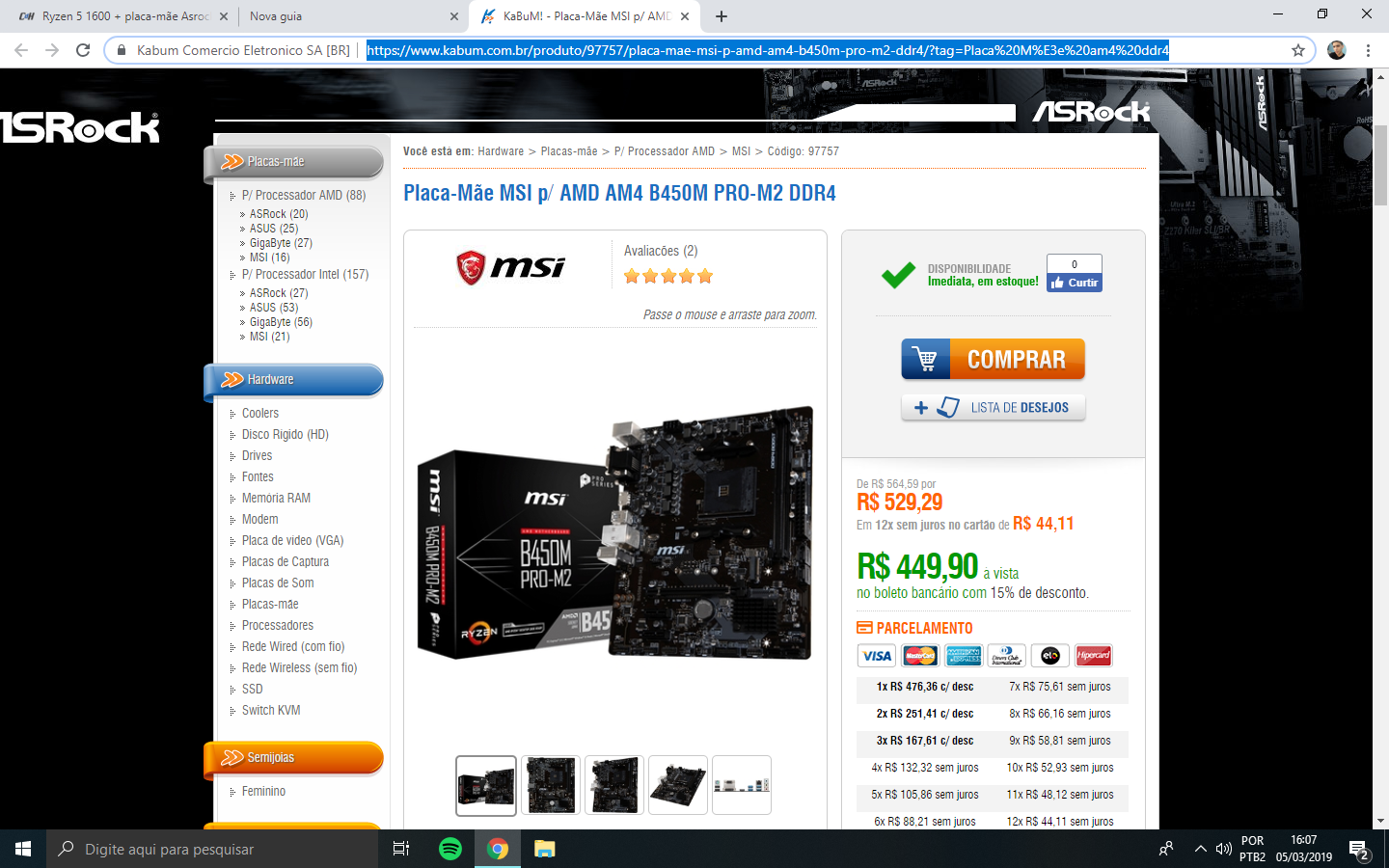Select the KaBuM! Placa-Mãe MSI tab
Image resolution: width=1389 pixels, height=868 pixels.
tap(585, 16)
